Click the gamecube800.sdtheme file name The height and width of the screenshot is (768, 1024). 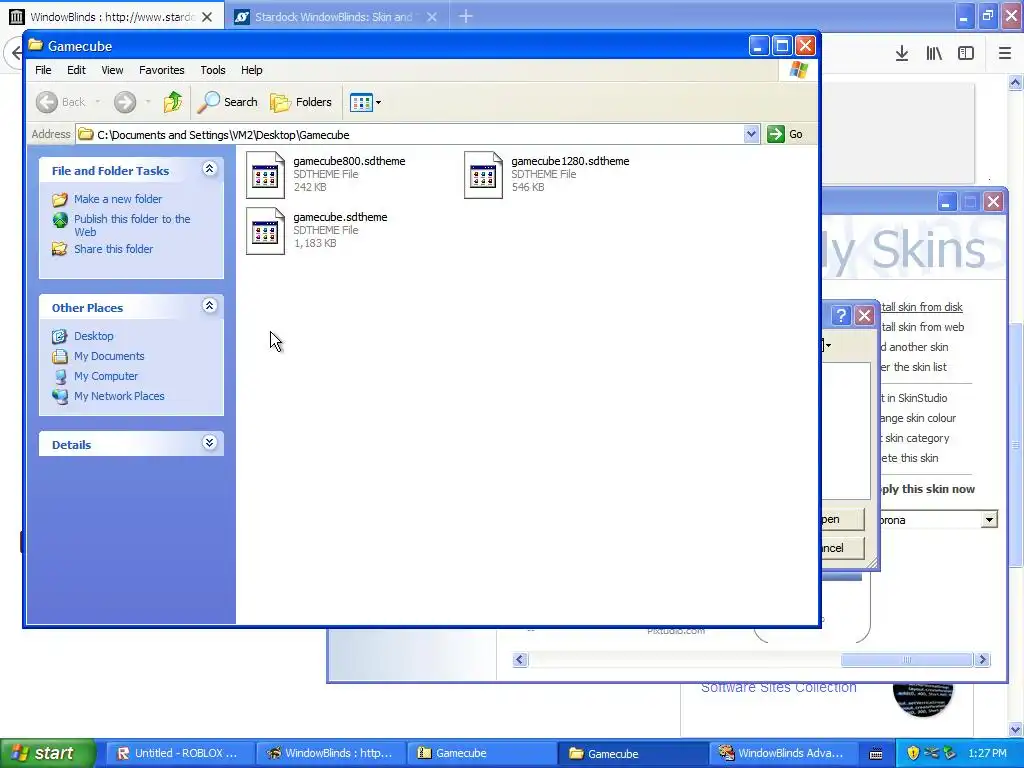(x=349, y=161)
